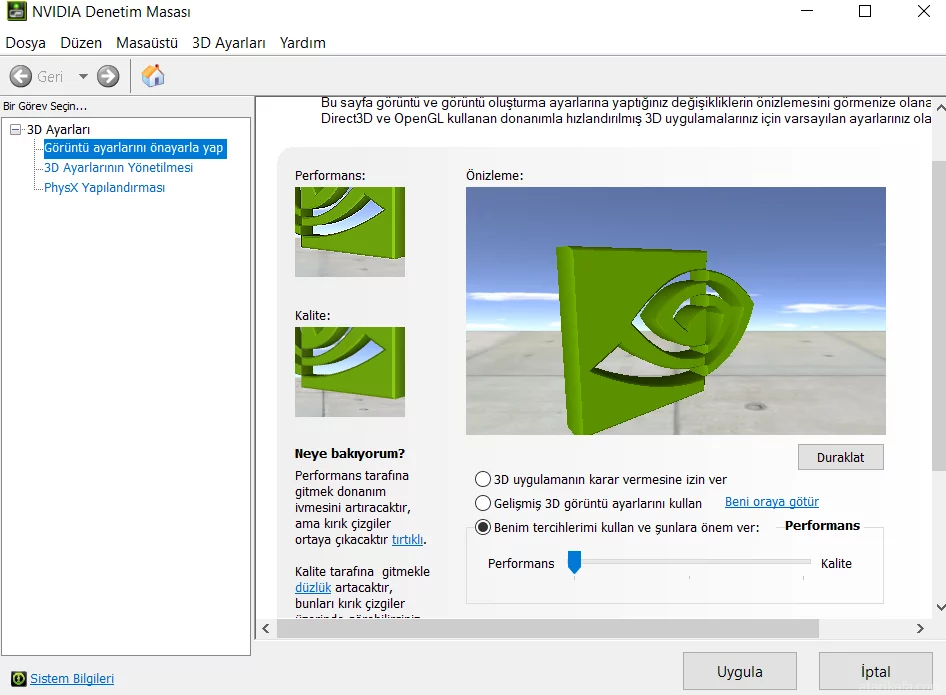The image size is (946, 695).
Task: Click the Performans-Kalite slider thumb
Action: coord(574,562)
